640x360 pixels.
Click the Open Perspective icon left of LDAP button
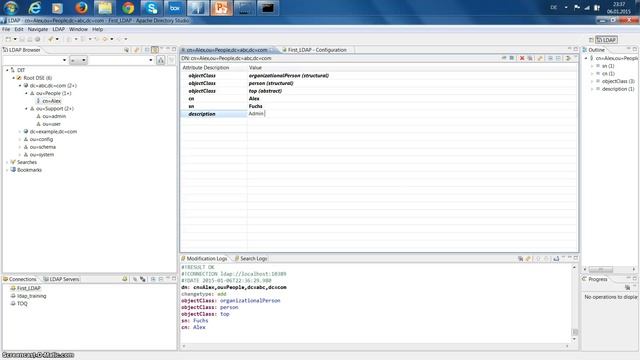tap(591, 40)
